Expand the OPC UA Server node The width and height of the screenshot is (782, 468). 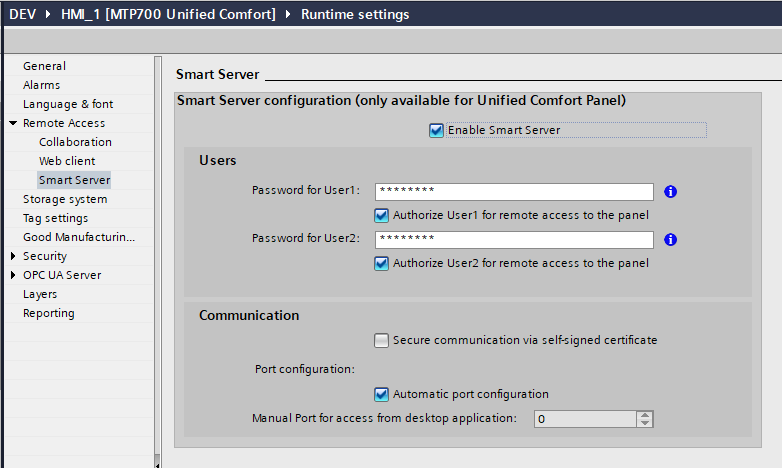point(13,275)
